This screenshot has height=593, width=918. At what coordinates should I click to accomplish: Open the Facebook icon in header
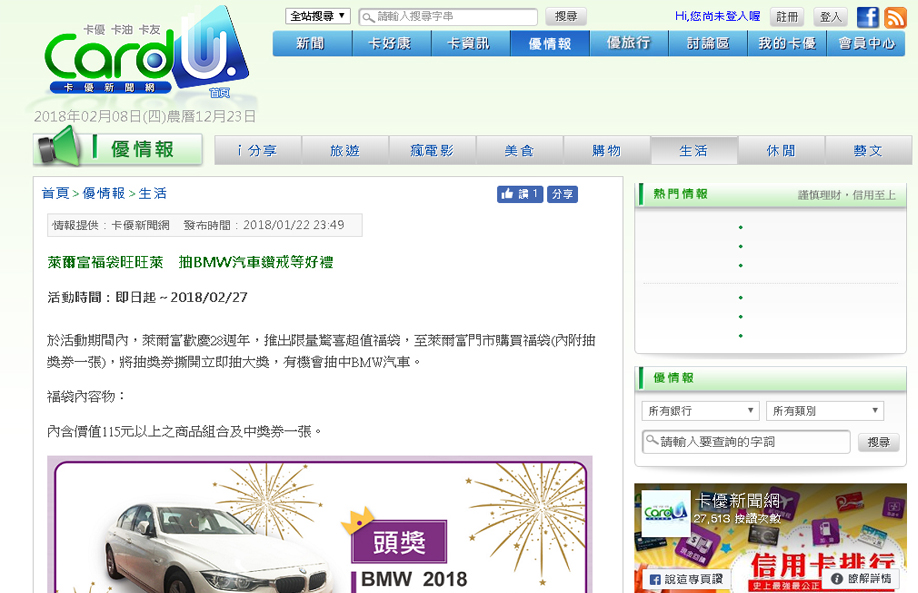coord(868,17)
